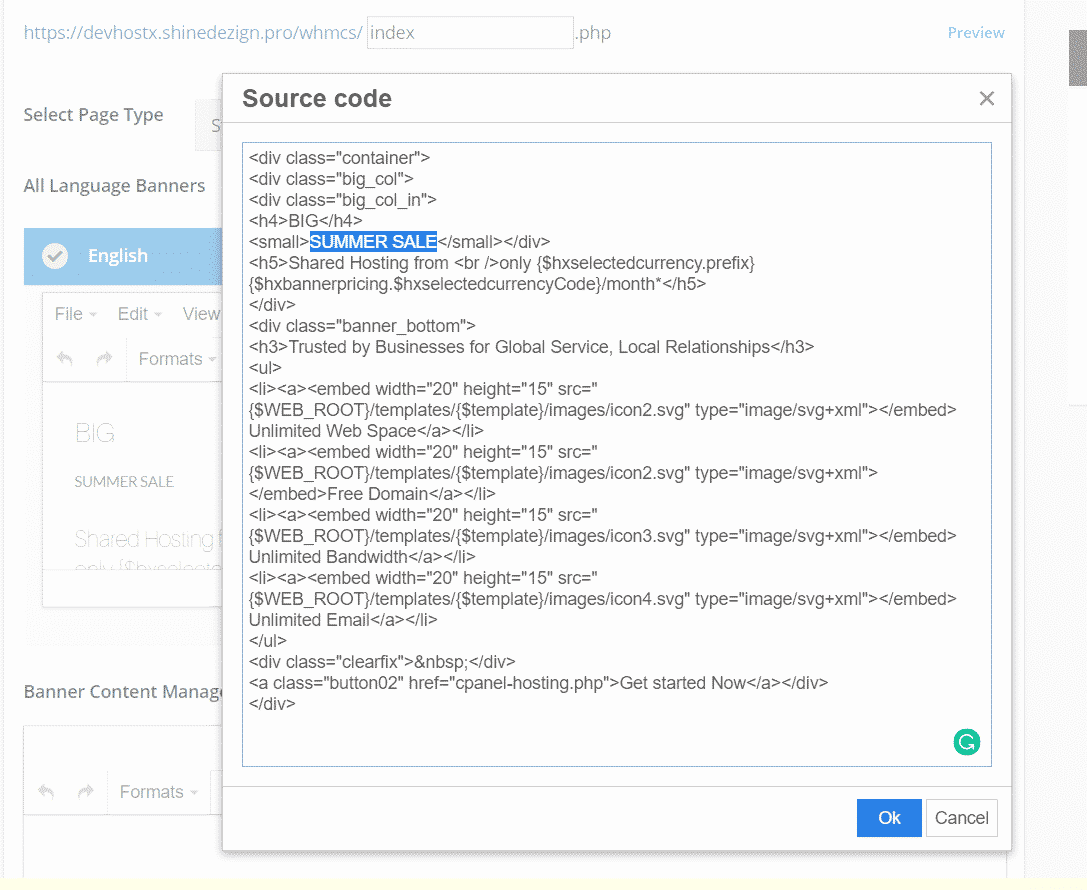Click the page's vertical scrollbar thumb
Viewport: 1087px width, 890px height.
click(x=1077, y=58)
